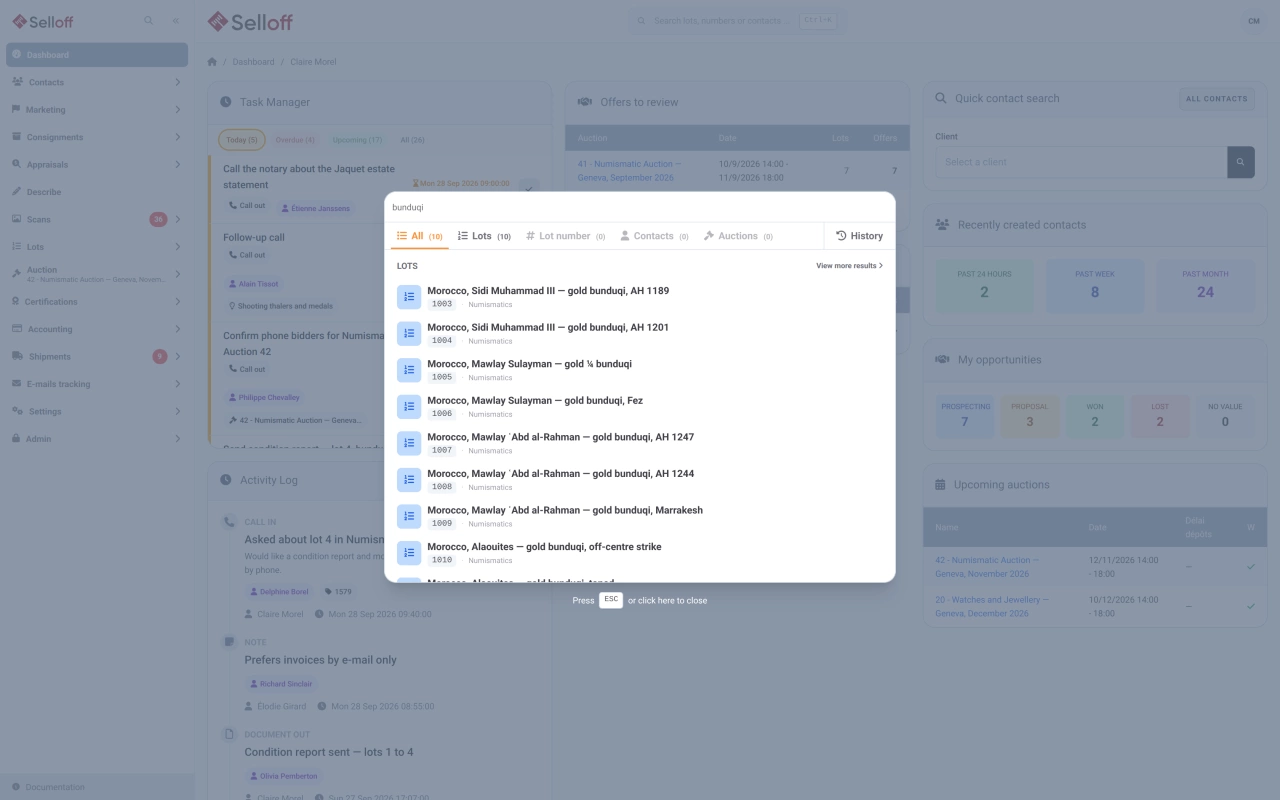Click the Selloff logo in the sidebar
The image size is (1280, 800).
click(43, 21)
